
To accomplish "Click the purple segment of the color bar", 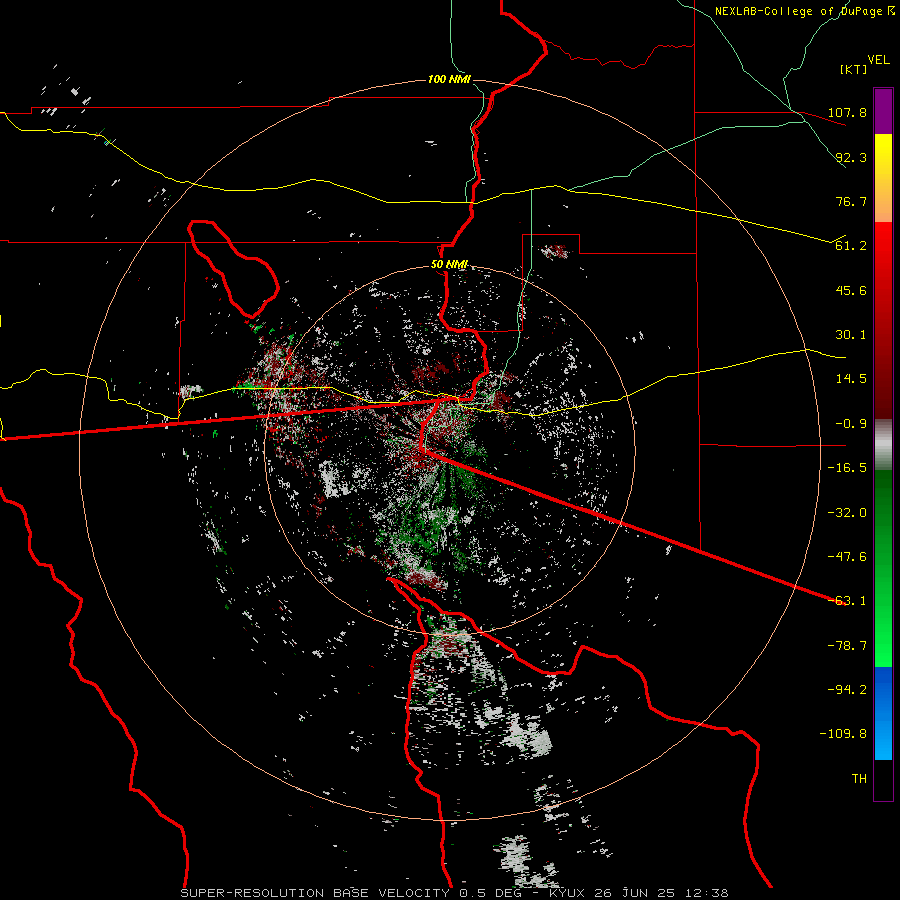I will pos(883,111).
